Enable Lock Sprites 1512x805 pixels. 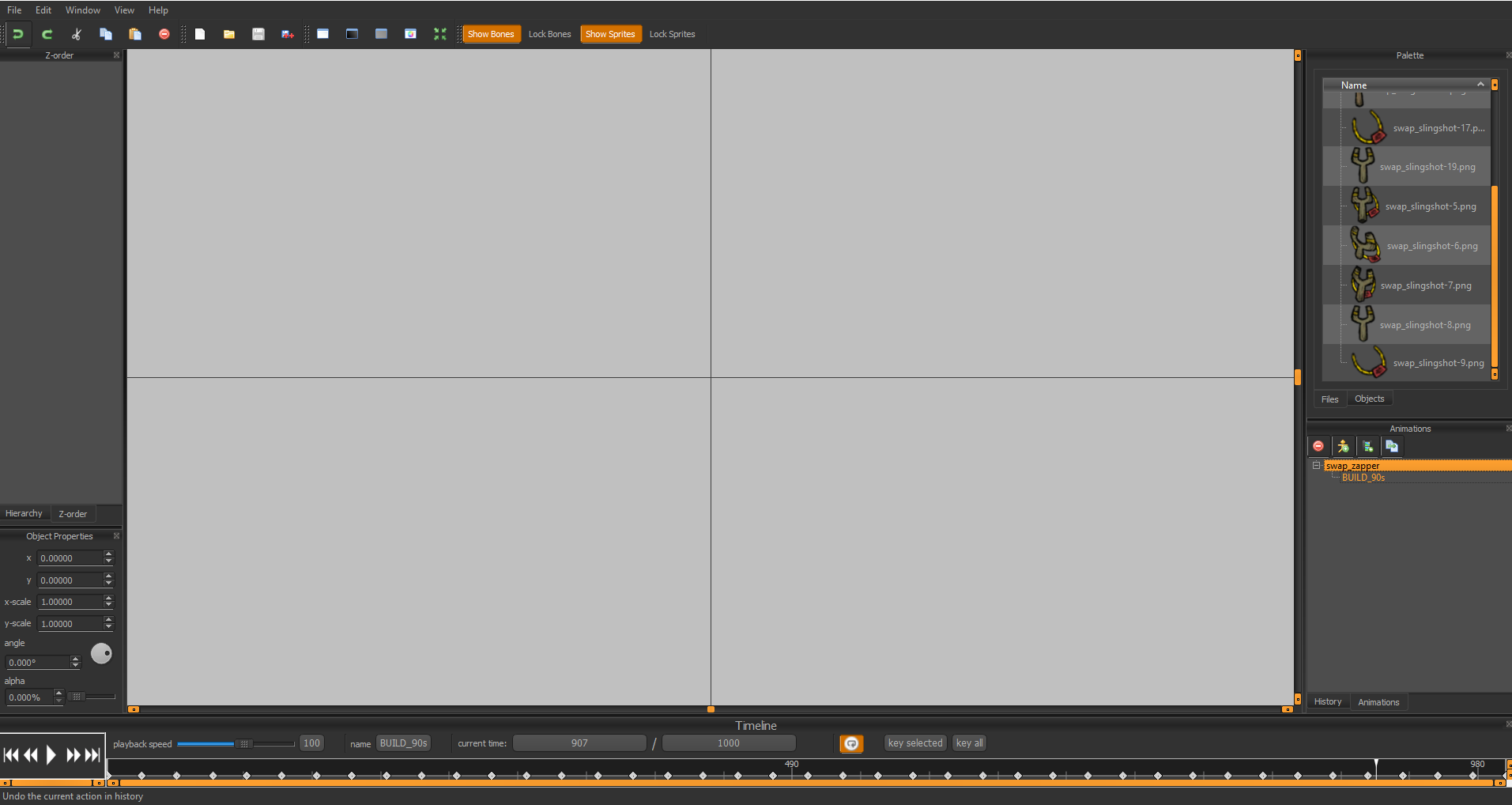tap(672, 34)
